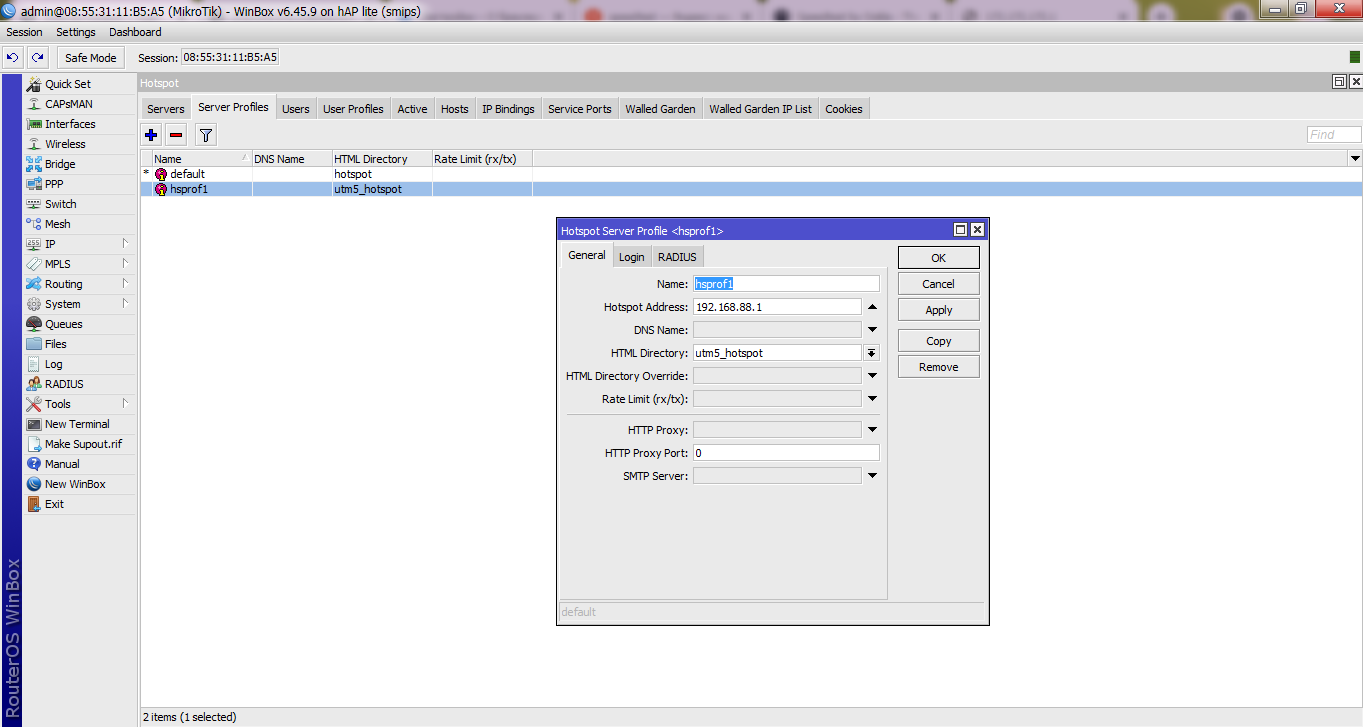Expand the DNS Name field arrow
This screenshot has height=727, width=1363.
pyautogui.click(x=872, y=330)
